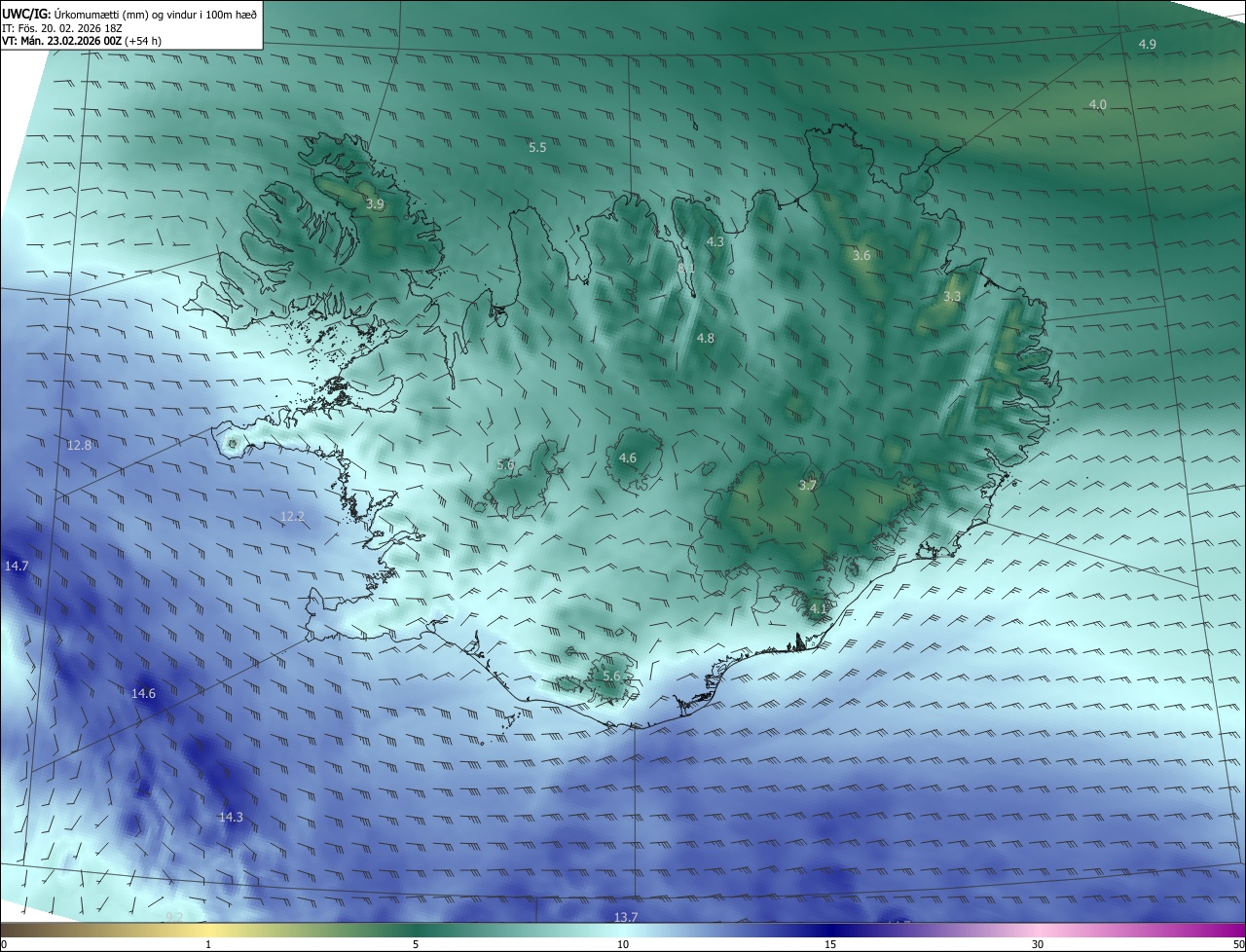Viewport: 1246px width, 952px height.
Task: Click the '4.3' value label
Action: pyautogui.click(x=715, y=241)
